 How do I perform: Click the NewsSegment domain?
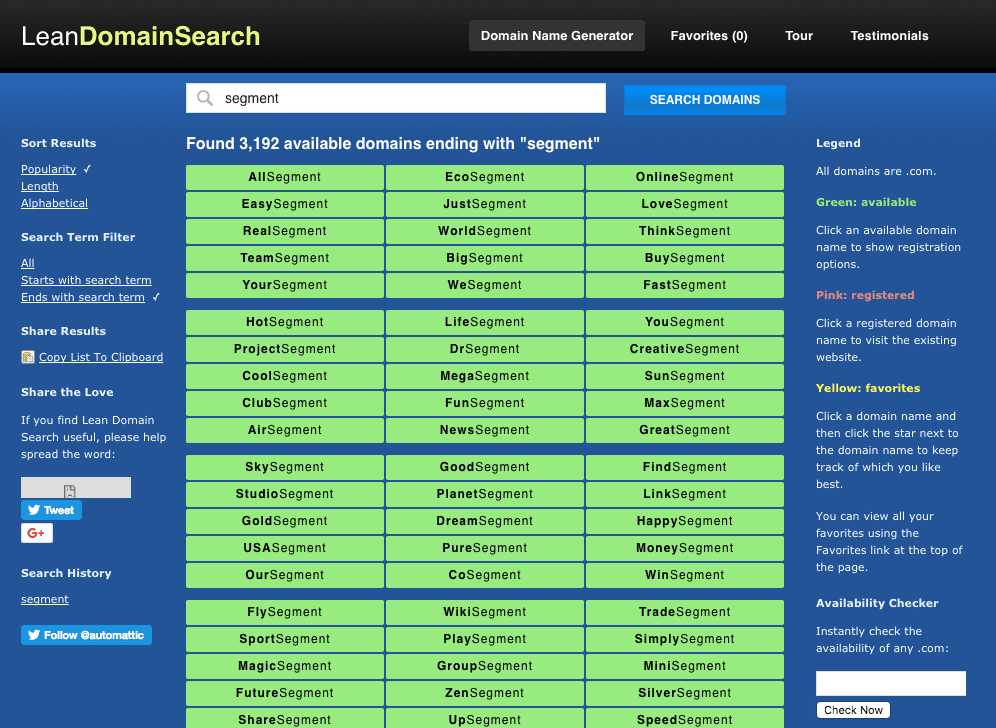point(485,430)
